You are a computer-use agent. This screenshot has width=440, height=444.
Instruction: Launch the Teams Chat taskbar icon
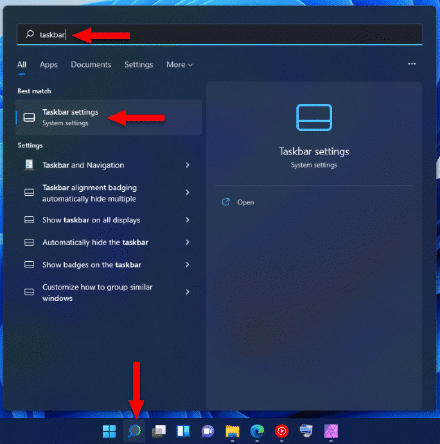point(208,431)
